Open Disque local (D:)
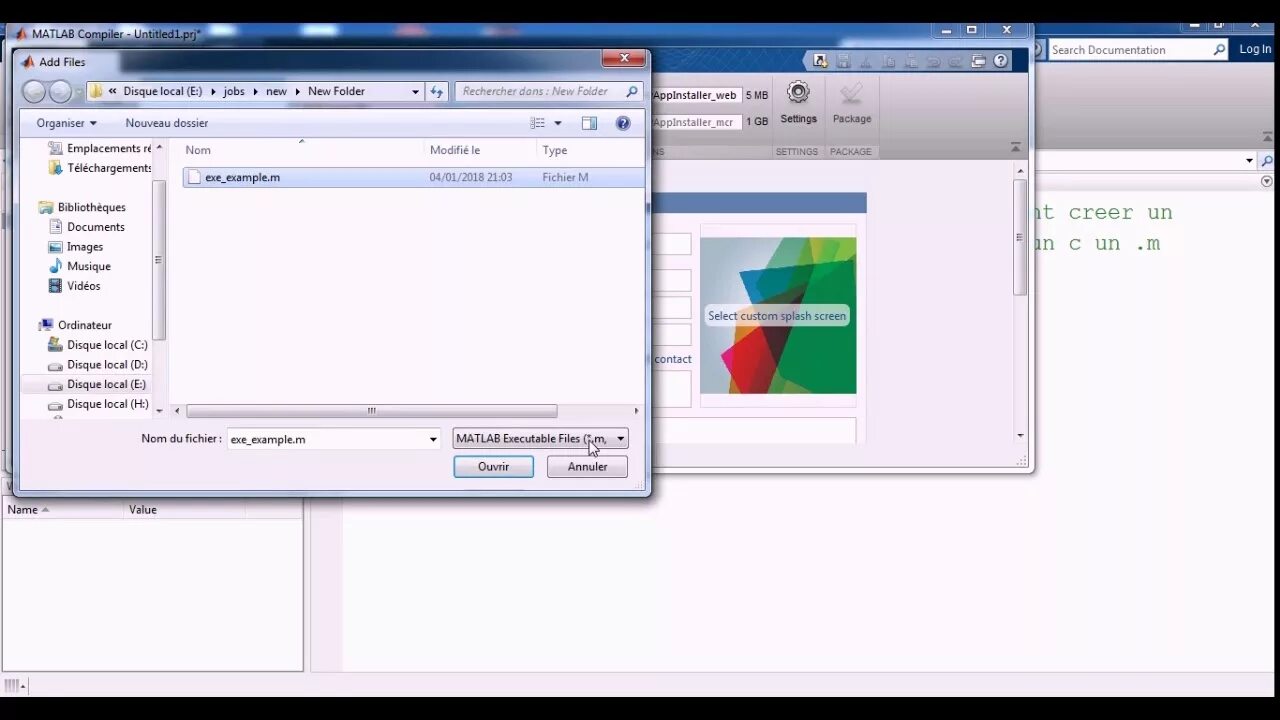1280x720 pixels. 98,365
